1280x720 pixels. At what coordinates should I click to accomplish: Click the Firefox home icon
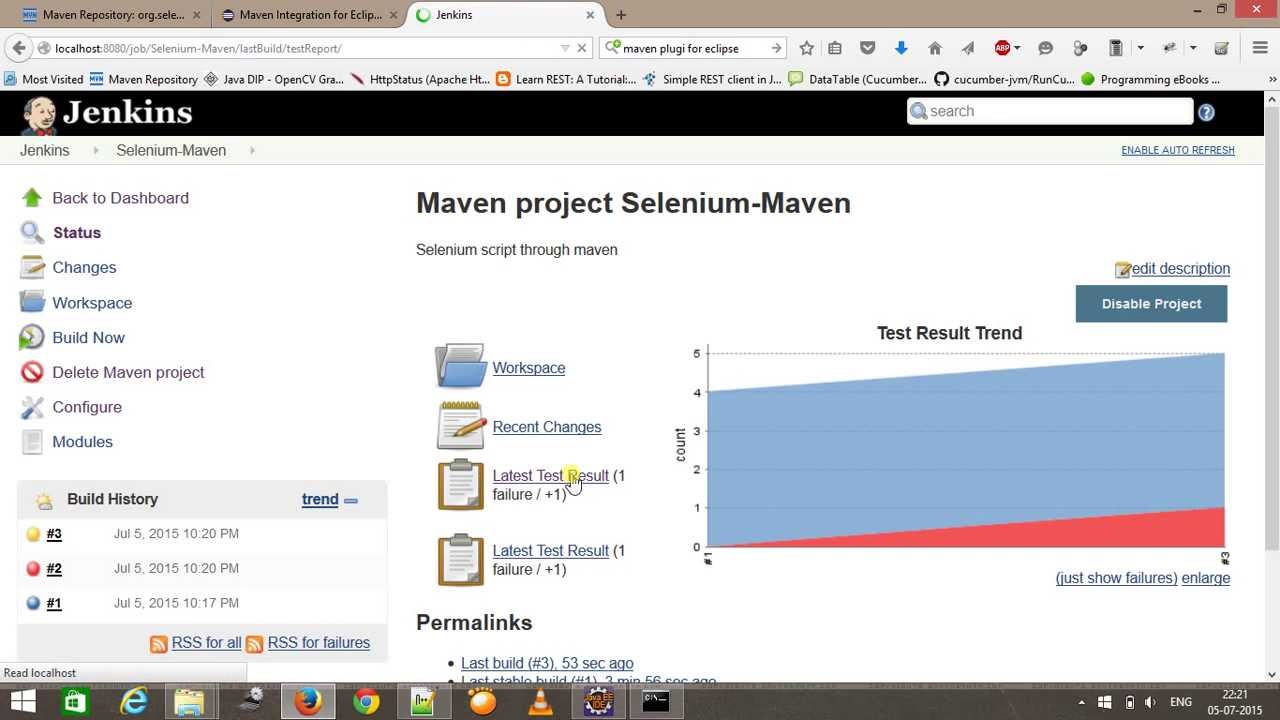(935, 48)
